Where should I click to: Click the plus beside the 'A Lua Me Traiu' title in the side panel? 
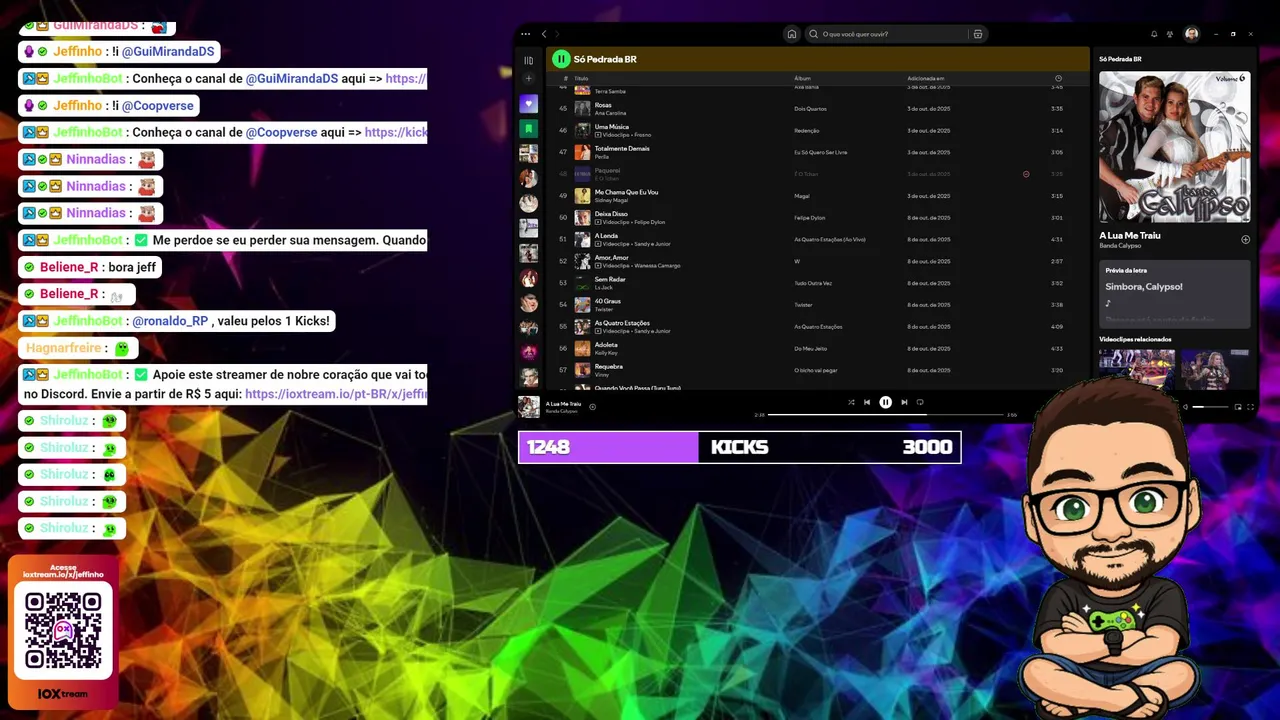1245,240
